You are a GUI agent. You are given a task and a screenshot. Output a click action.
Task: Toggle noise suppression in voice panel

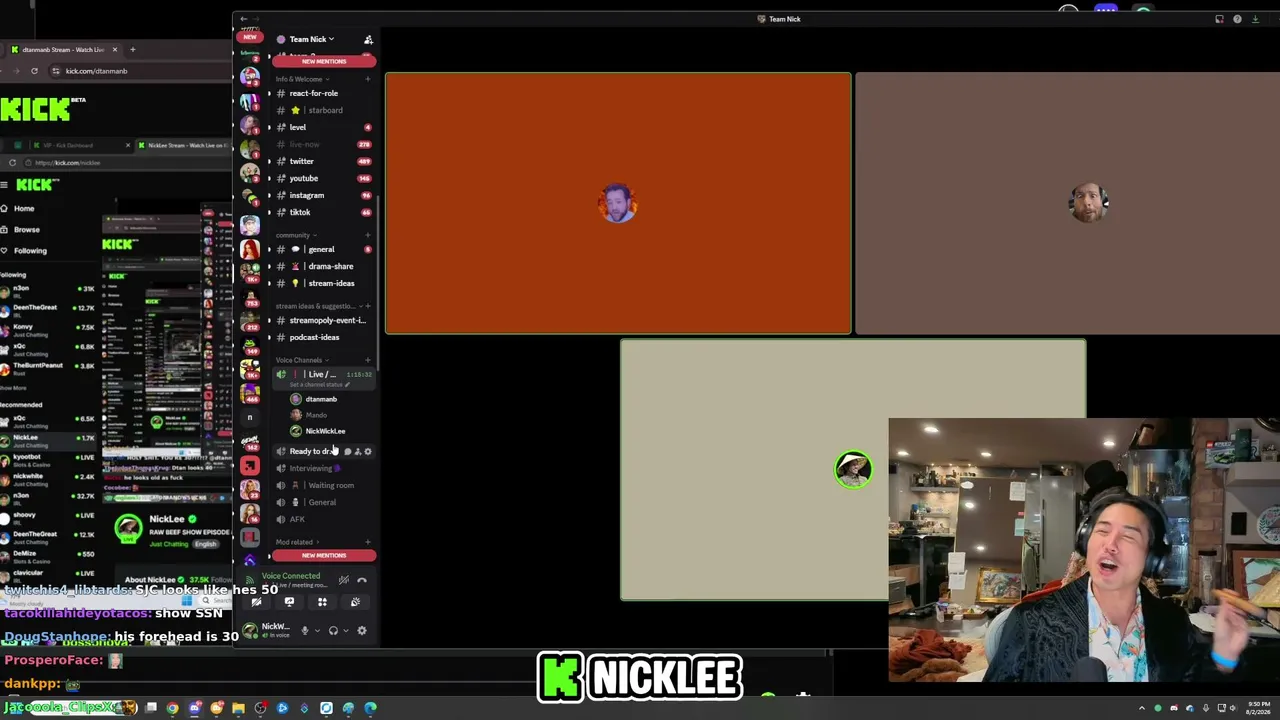coord(343,580)
